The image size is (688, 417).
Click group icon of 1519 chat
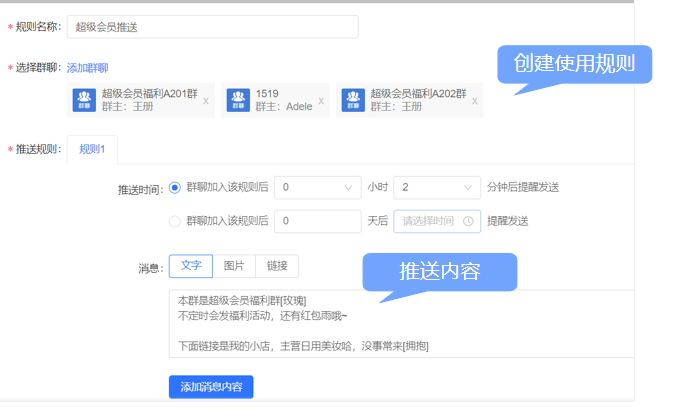tap(238, 100)
